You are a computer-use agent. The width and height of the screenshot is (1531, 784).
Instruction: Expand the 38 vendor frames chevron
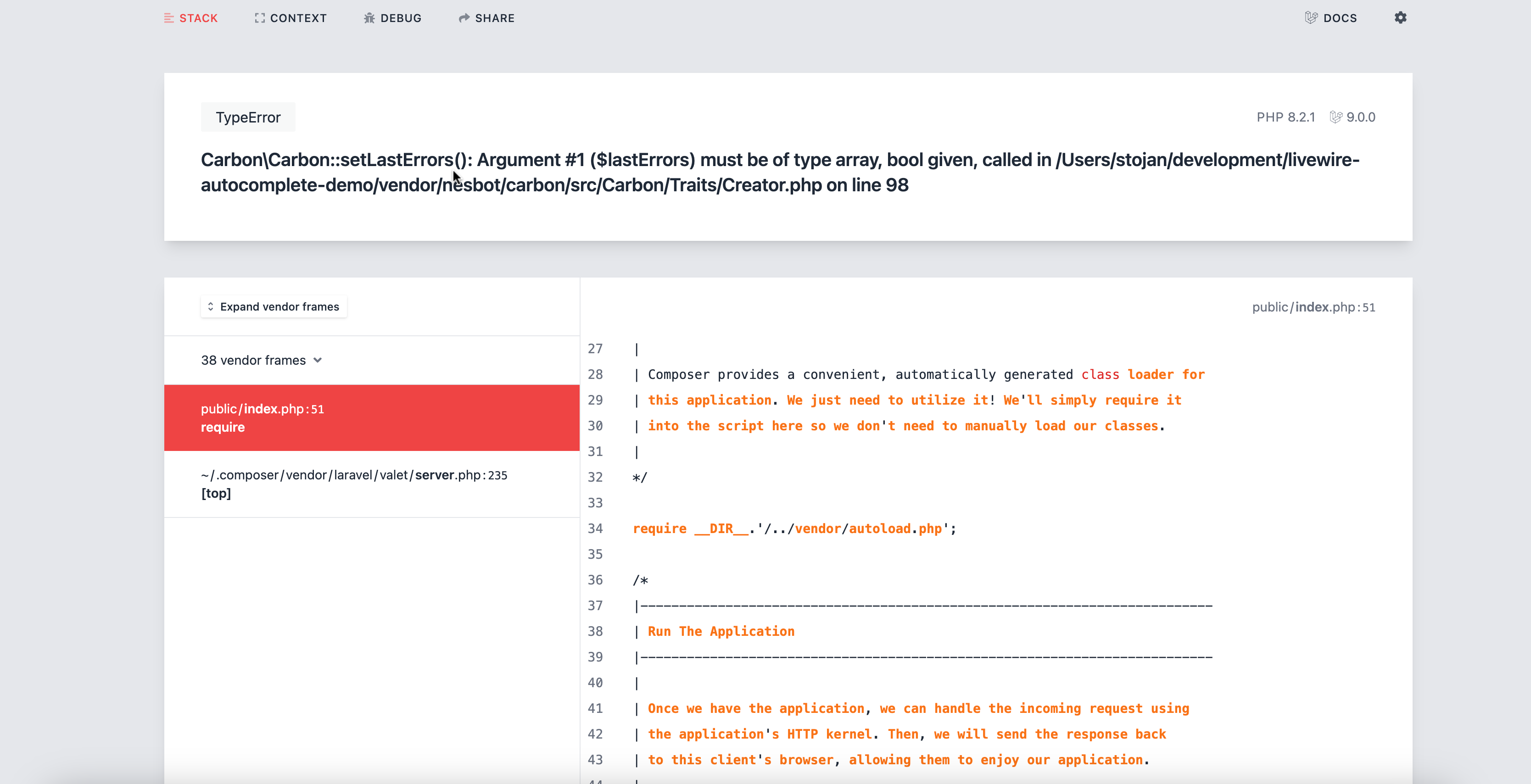pyautogui.click(x=318, y=360)
